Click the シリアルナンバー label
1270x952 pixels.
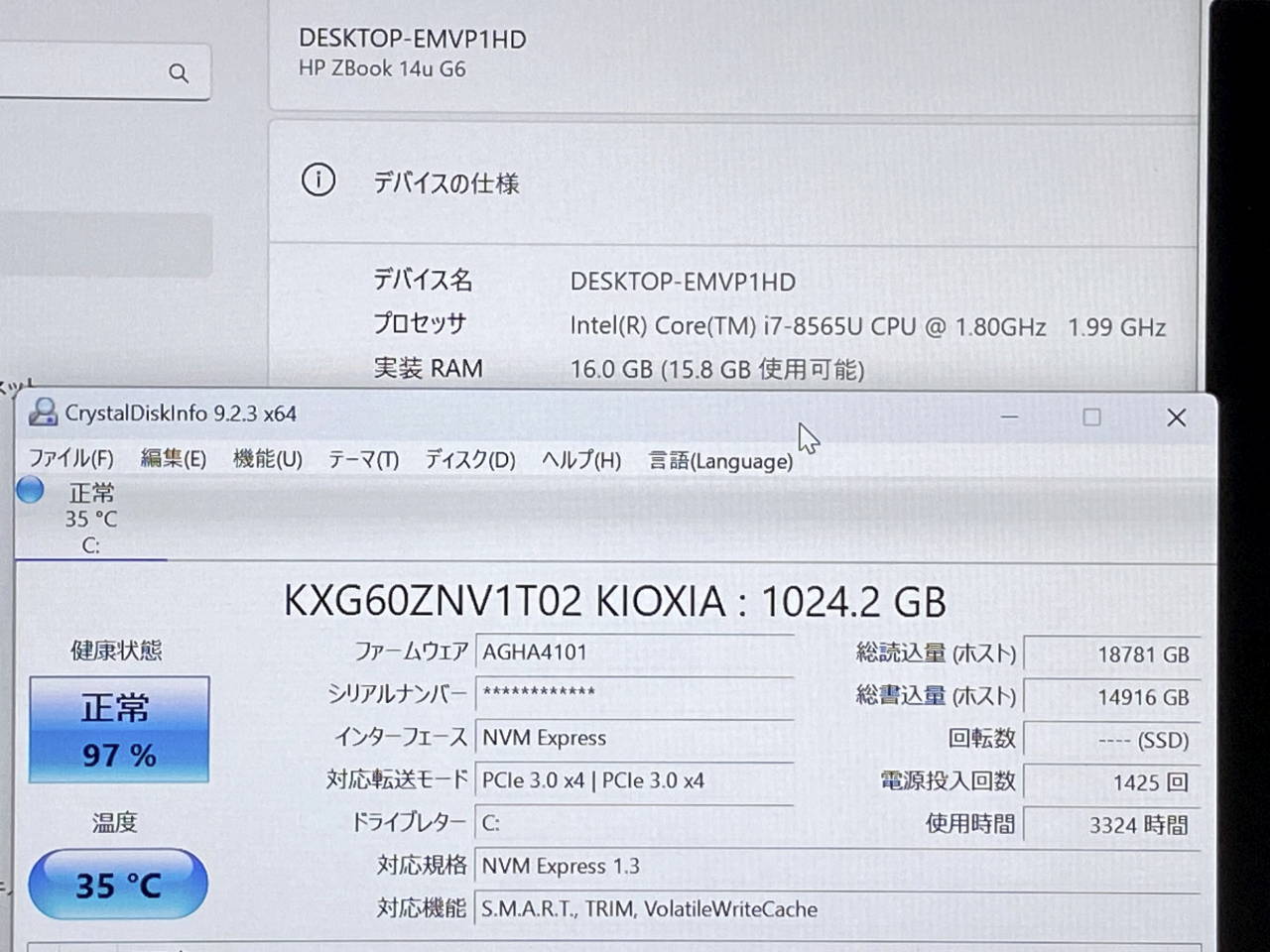[x=397, y=694]
